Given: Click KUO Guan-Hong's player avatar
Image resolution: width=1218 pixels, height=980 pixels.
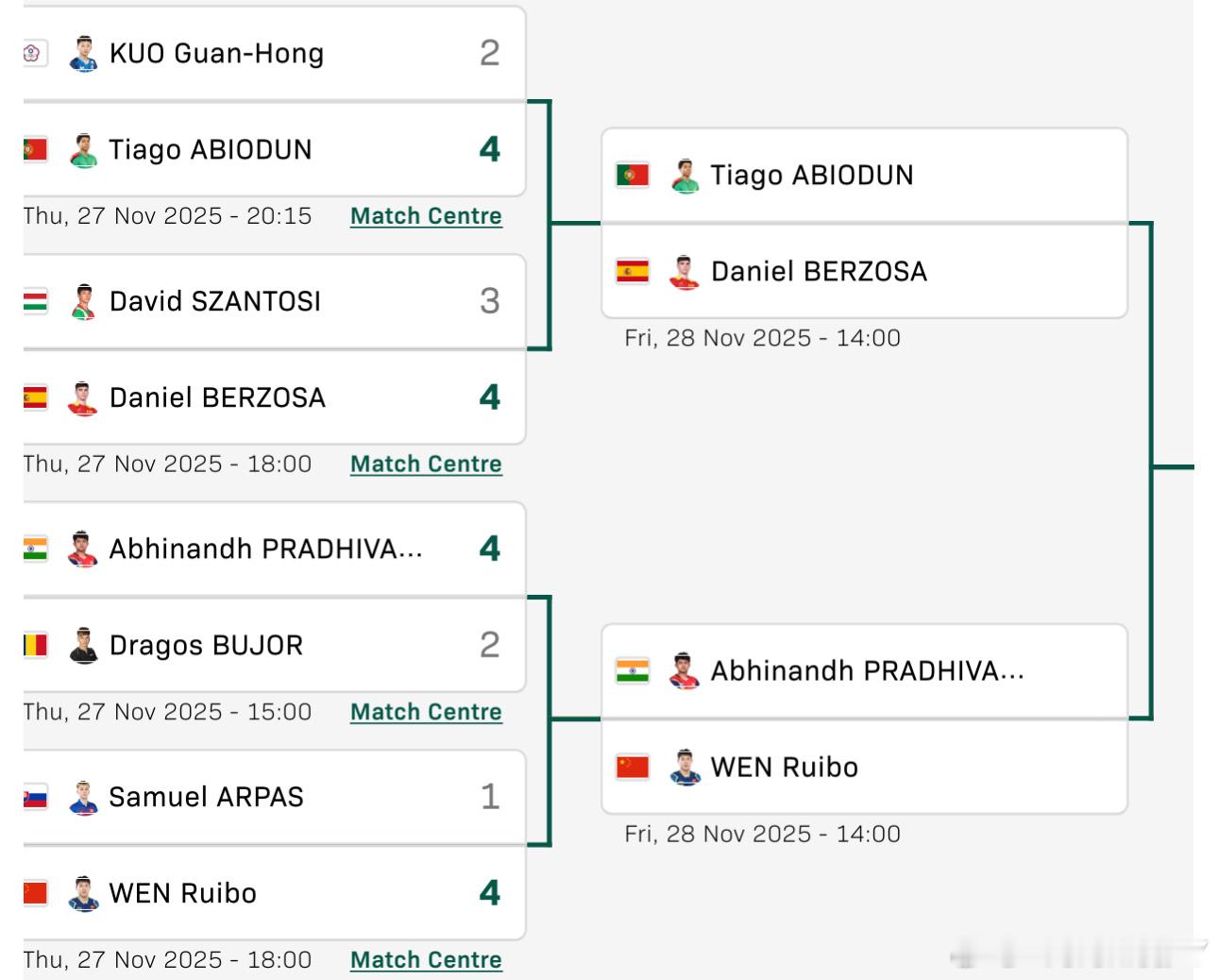Looking at the screenshot, I should pos(84,54).
